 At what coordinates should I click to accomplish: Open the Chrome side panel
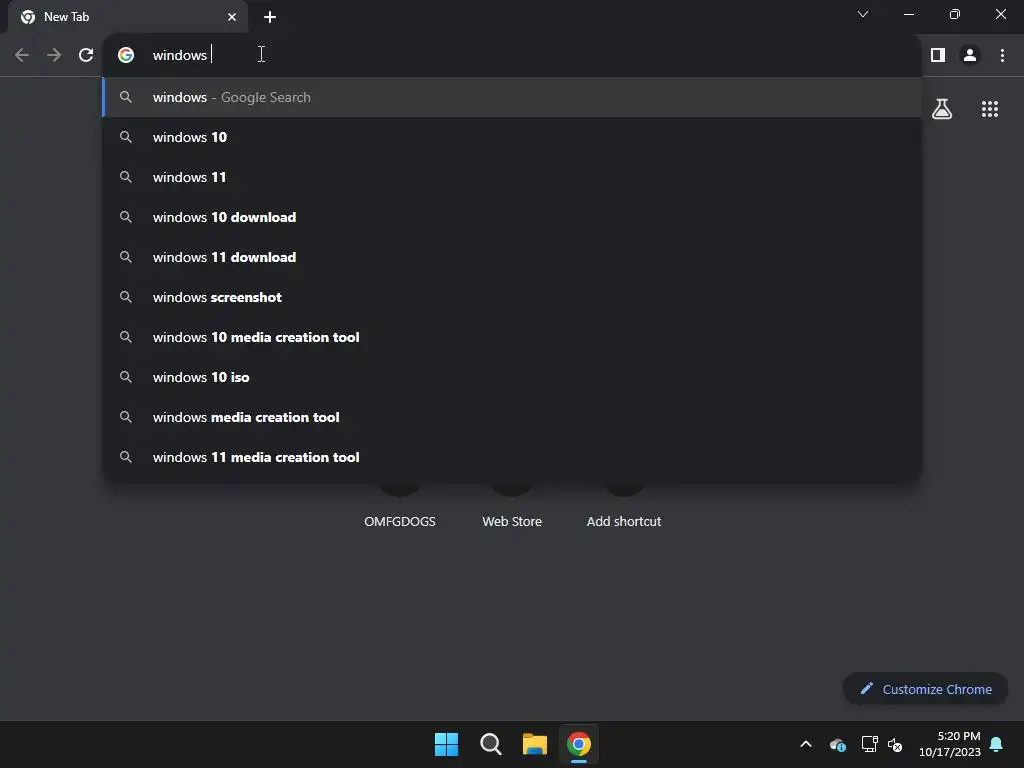pos(938,55)
